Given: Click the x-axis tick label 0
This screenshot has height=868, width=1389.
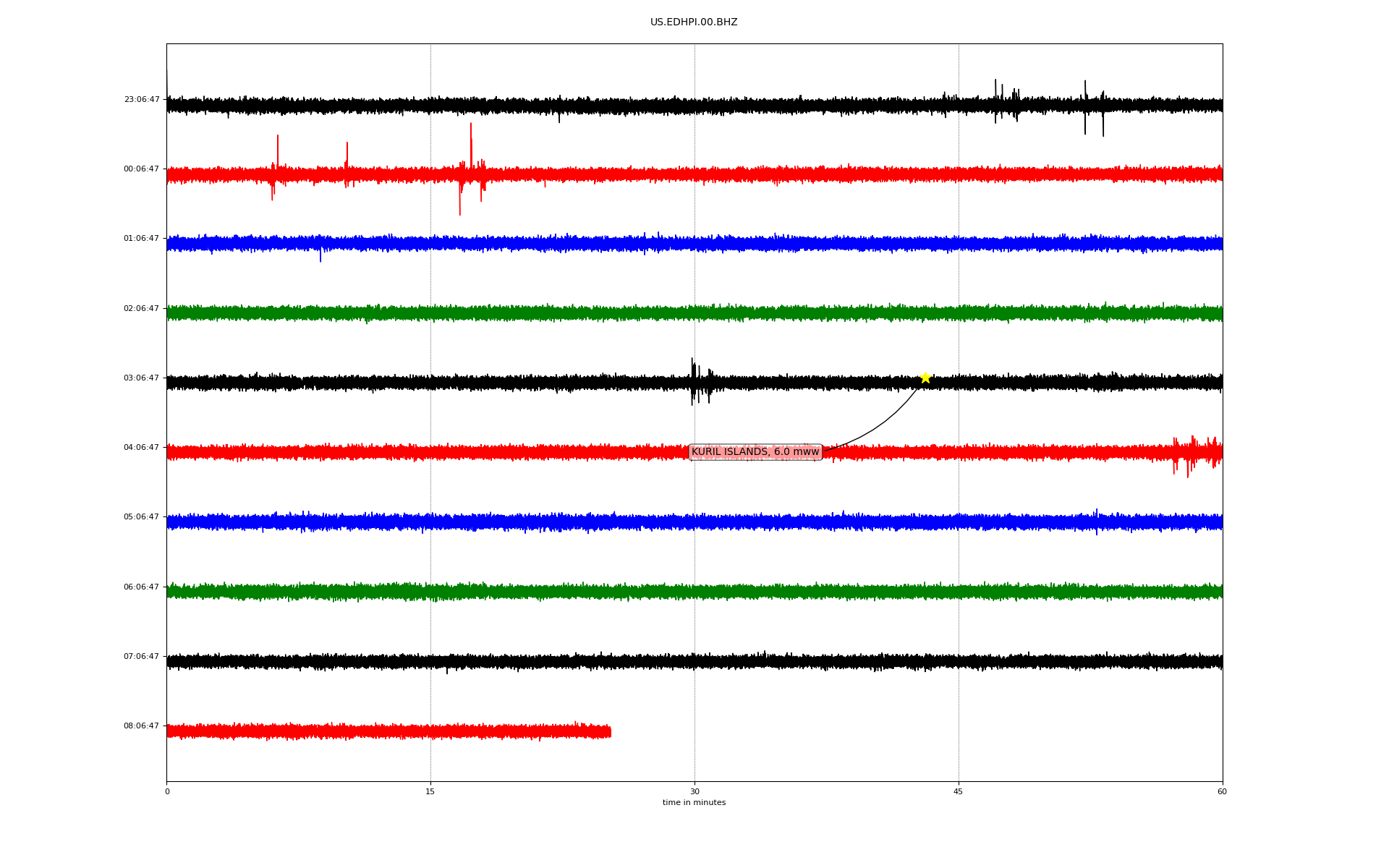Looking at the screenshot, I should pyautogui.click(x=167, y=791).
